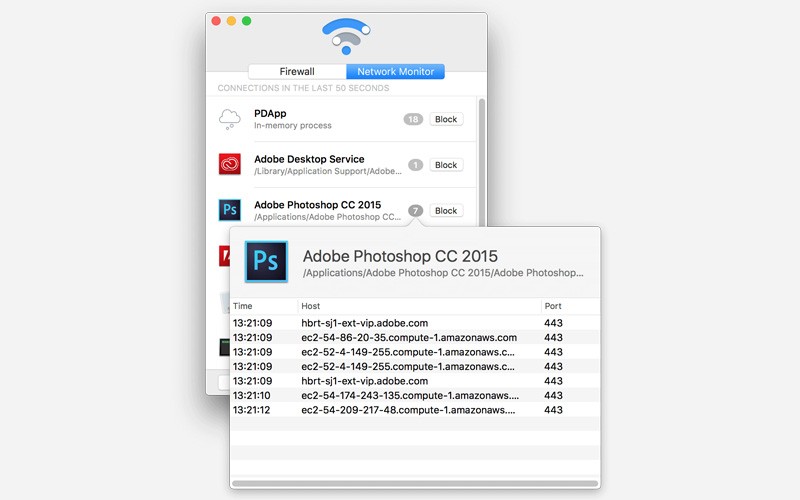
Task: Open Adobe Desktop Service count badge
Action: (x=415, y=165)
